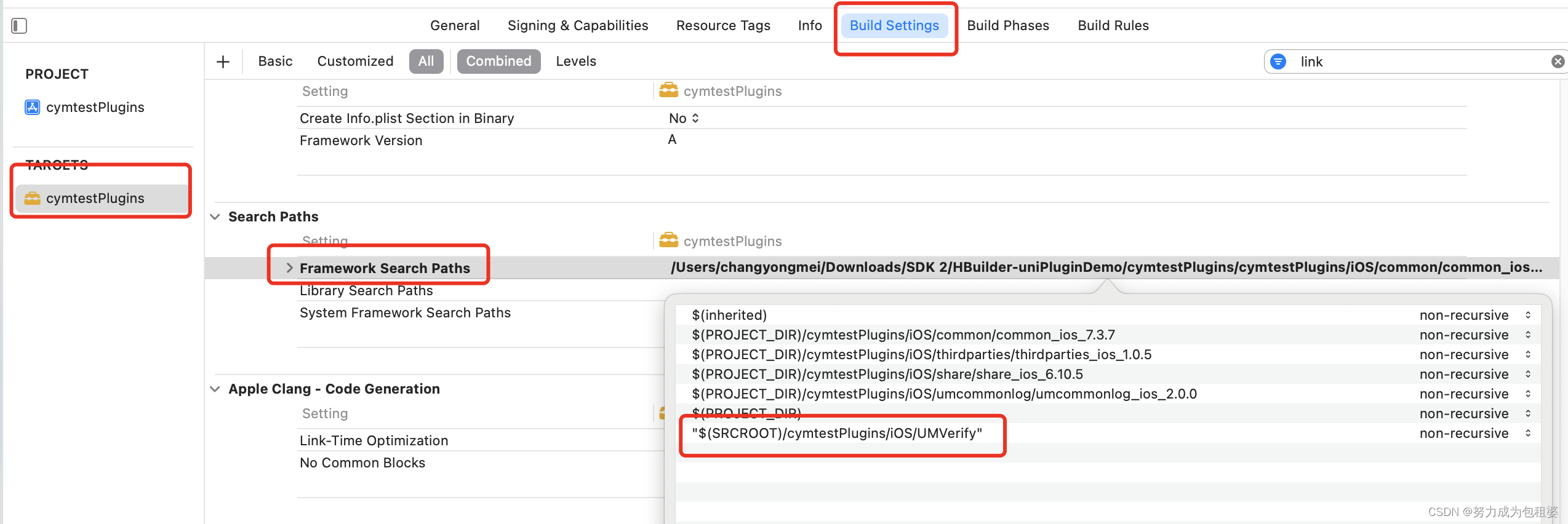This screenshot has height=524, width=1568.
Task: Click the Framework Search Paths value path
Action: point(1106,268)
